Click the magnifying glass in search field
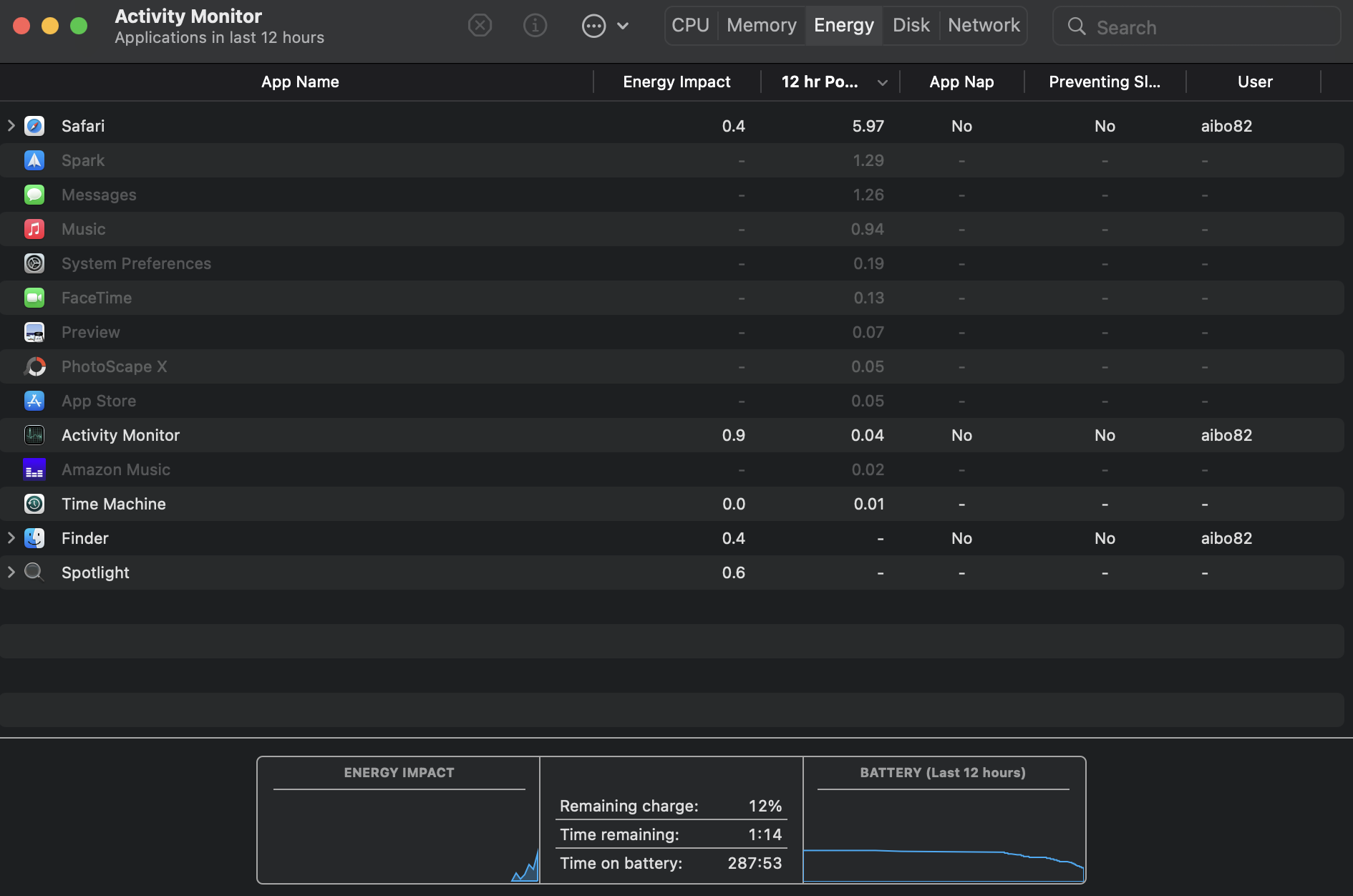 click(1077, 26)
